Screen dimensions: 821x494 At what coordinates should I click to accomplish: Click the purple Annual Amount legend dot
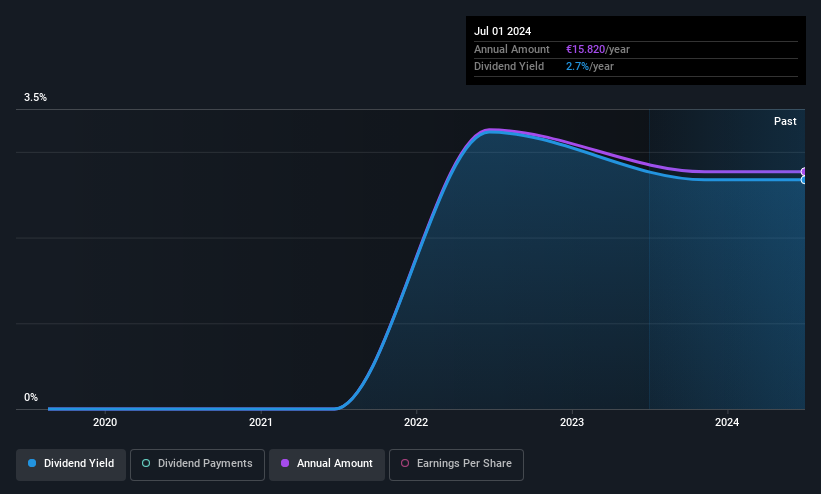click(285, 463)
